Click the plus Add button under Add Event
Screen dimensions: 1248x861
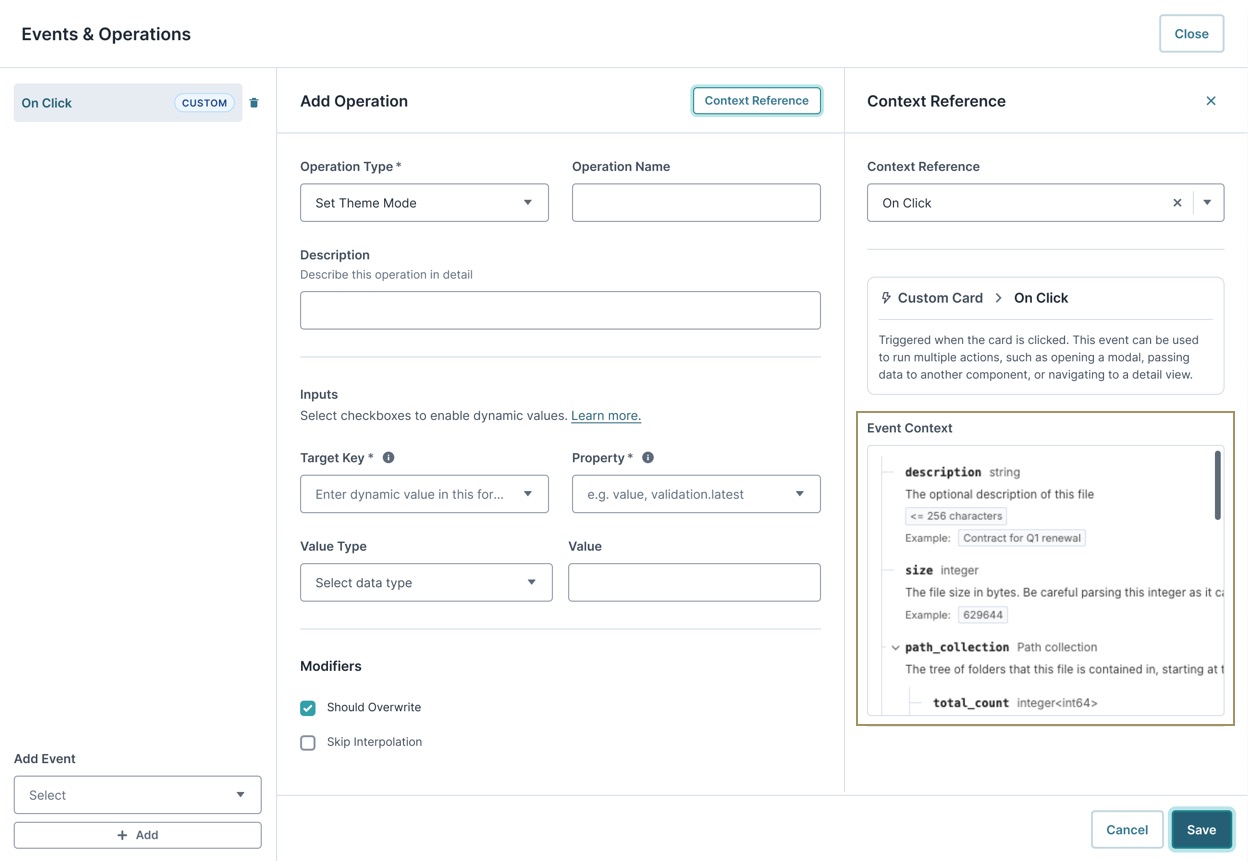138,835
